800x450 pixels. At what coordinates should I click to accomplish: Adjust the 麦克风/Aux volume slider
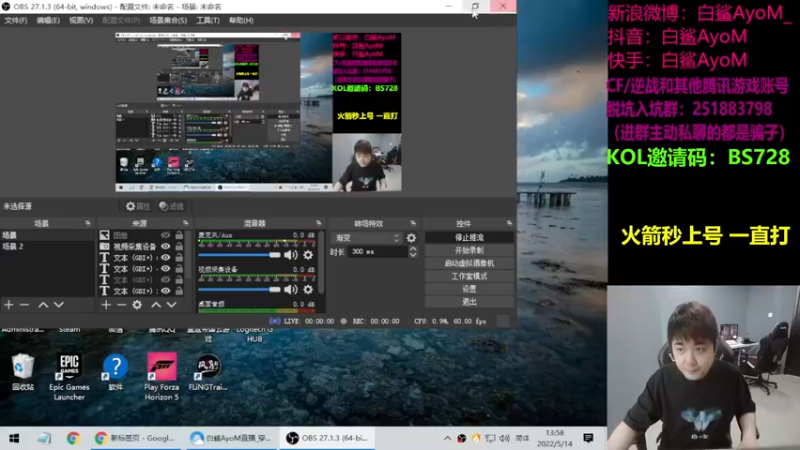click(239, 255)
